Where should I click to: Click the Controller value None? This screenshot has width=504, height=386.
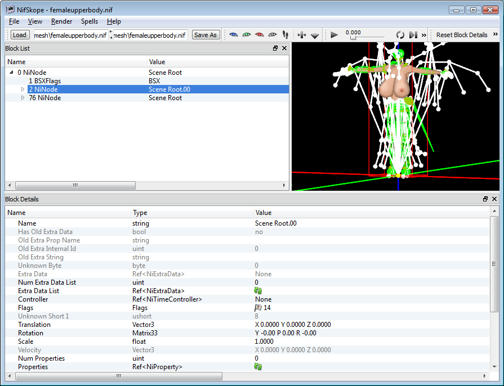tap(263, 299)
